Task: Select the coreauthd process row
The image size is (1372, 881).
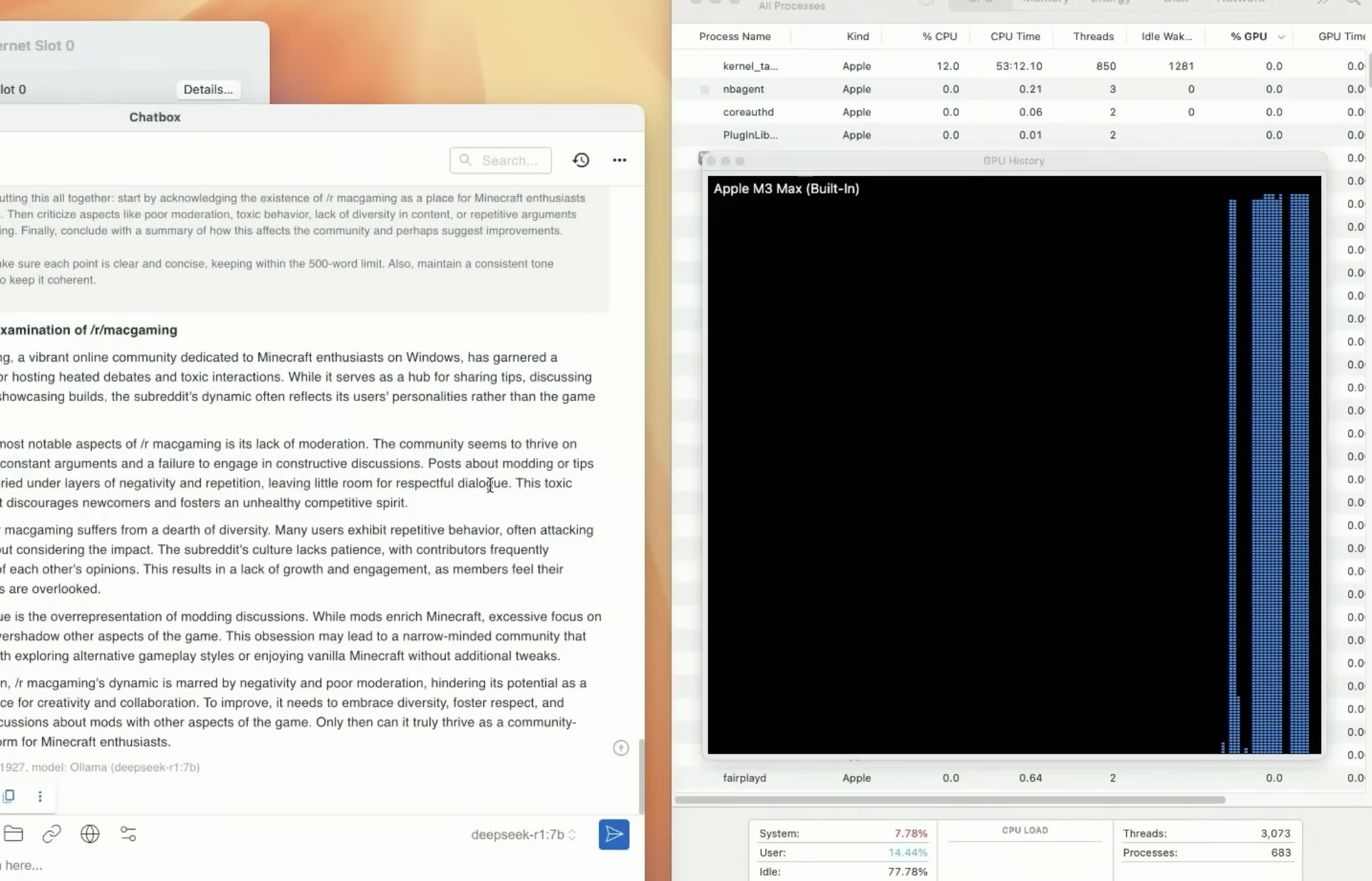Action: tap(1021, 112)
